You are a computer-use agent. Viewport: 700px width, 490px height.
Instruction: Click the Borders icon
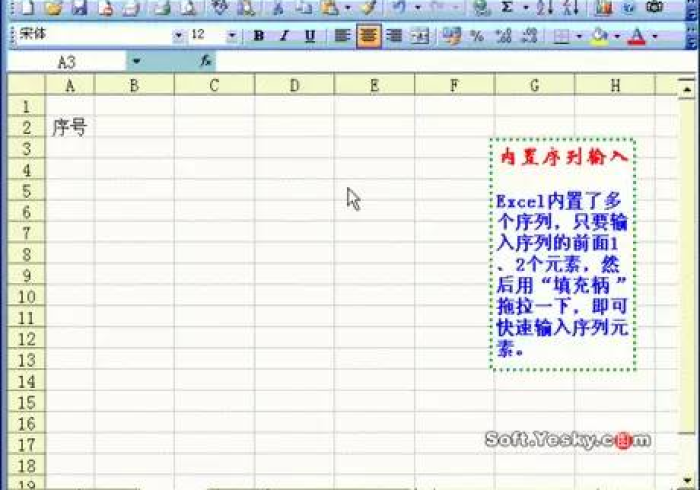pyautogui.click(x=561, y=36)
